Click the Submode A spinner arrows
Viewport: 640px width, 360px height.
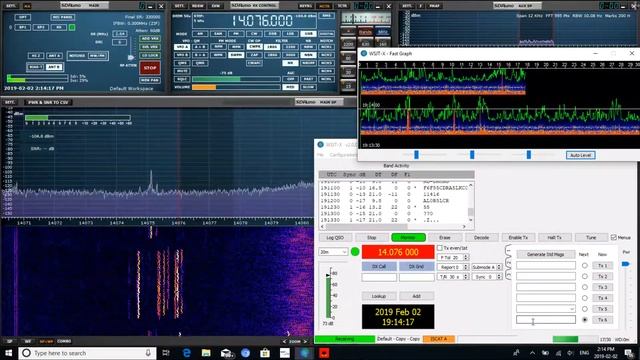pos(498,267)
